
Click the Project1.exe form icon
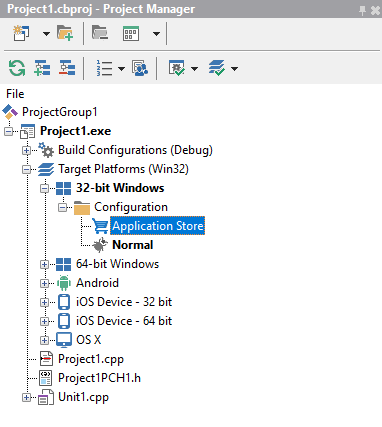coord(27,131)
